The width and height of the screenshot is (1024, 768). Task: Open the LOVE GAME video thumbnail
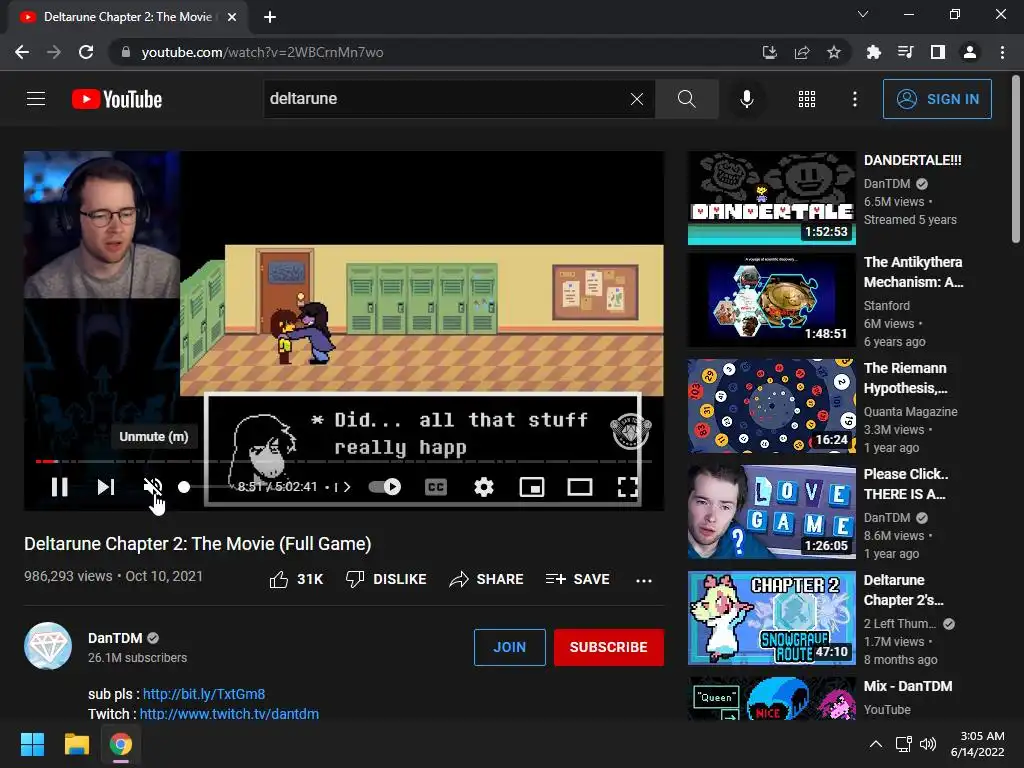[x=771, y=512]
